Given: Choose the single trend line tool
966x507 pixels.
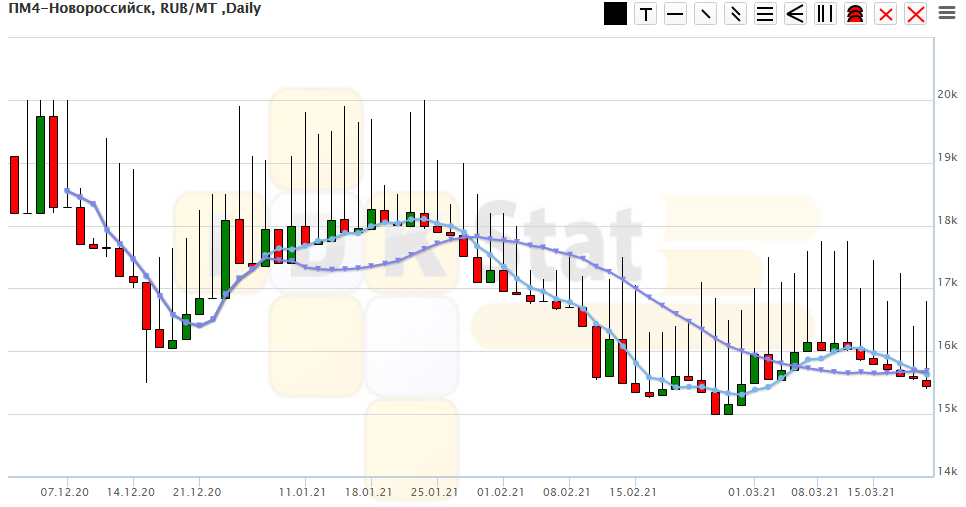Looking at the screenshot, I should [x=706, y=14].
